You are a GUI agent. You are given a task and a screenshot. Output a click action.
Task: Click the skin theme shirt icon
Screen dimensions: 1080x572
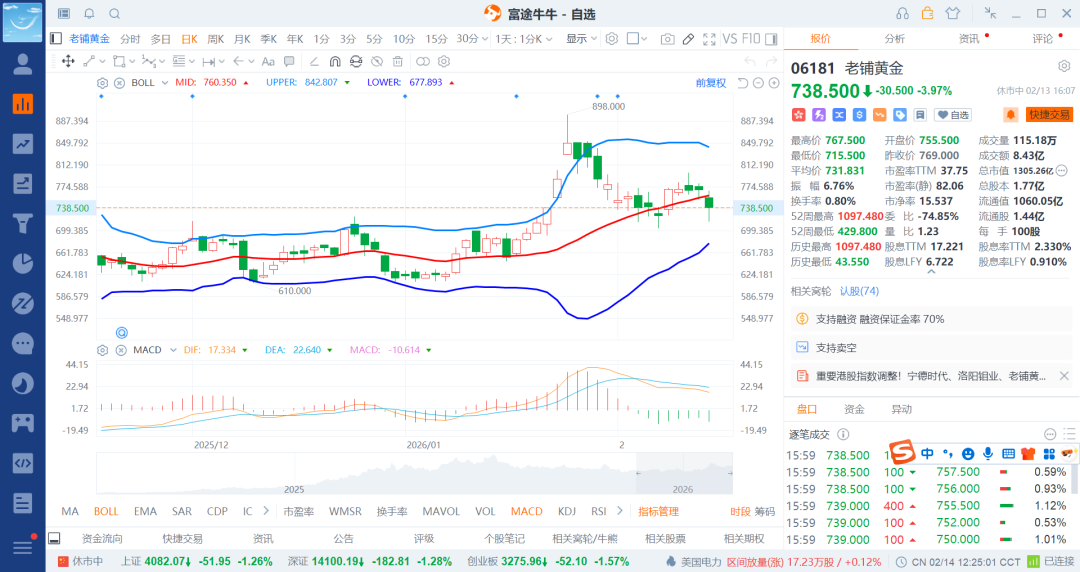click(952, 13)
